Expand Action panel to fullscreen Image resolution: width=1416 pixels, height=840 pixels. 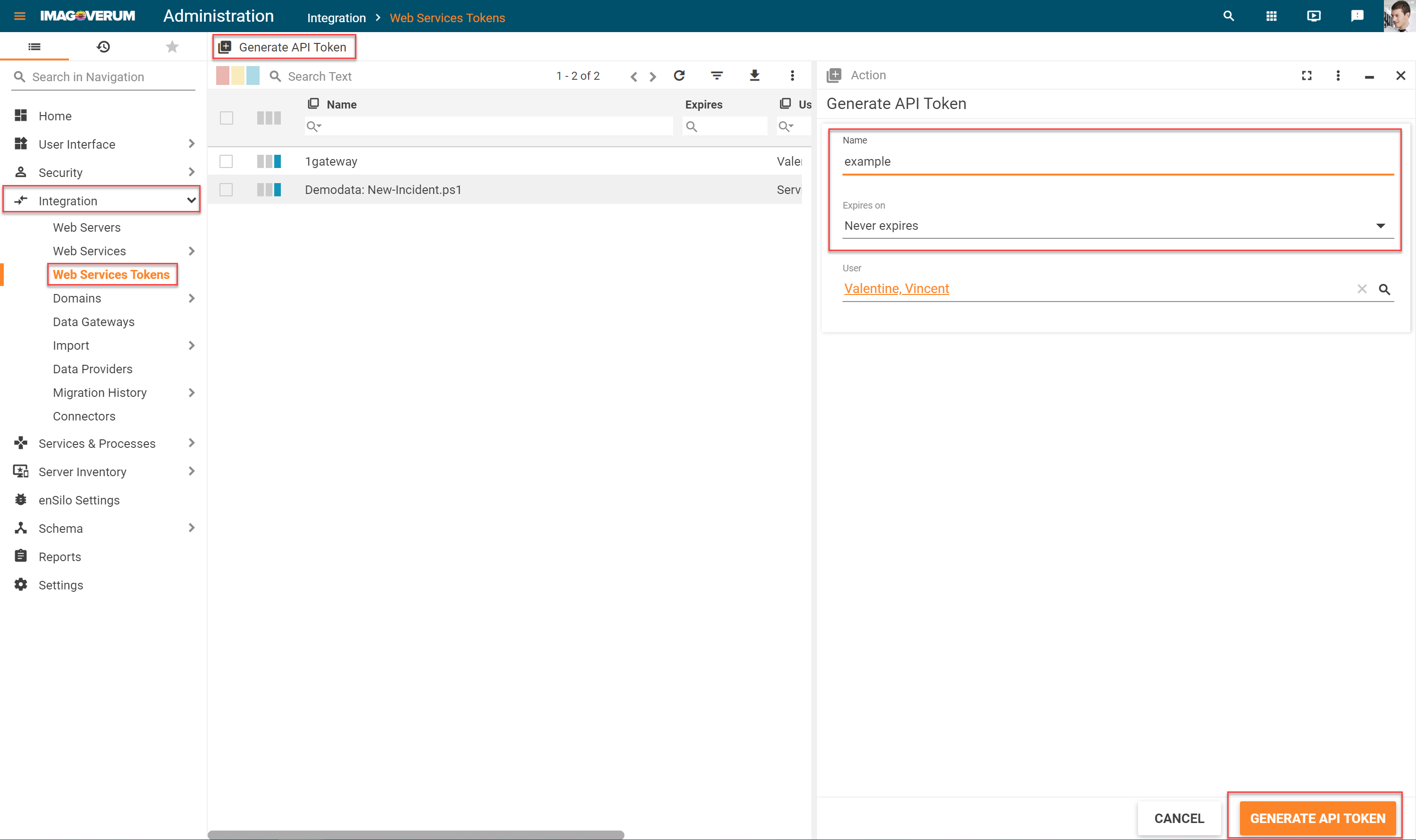[1306, 76]
